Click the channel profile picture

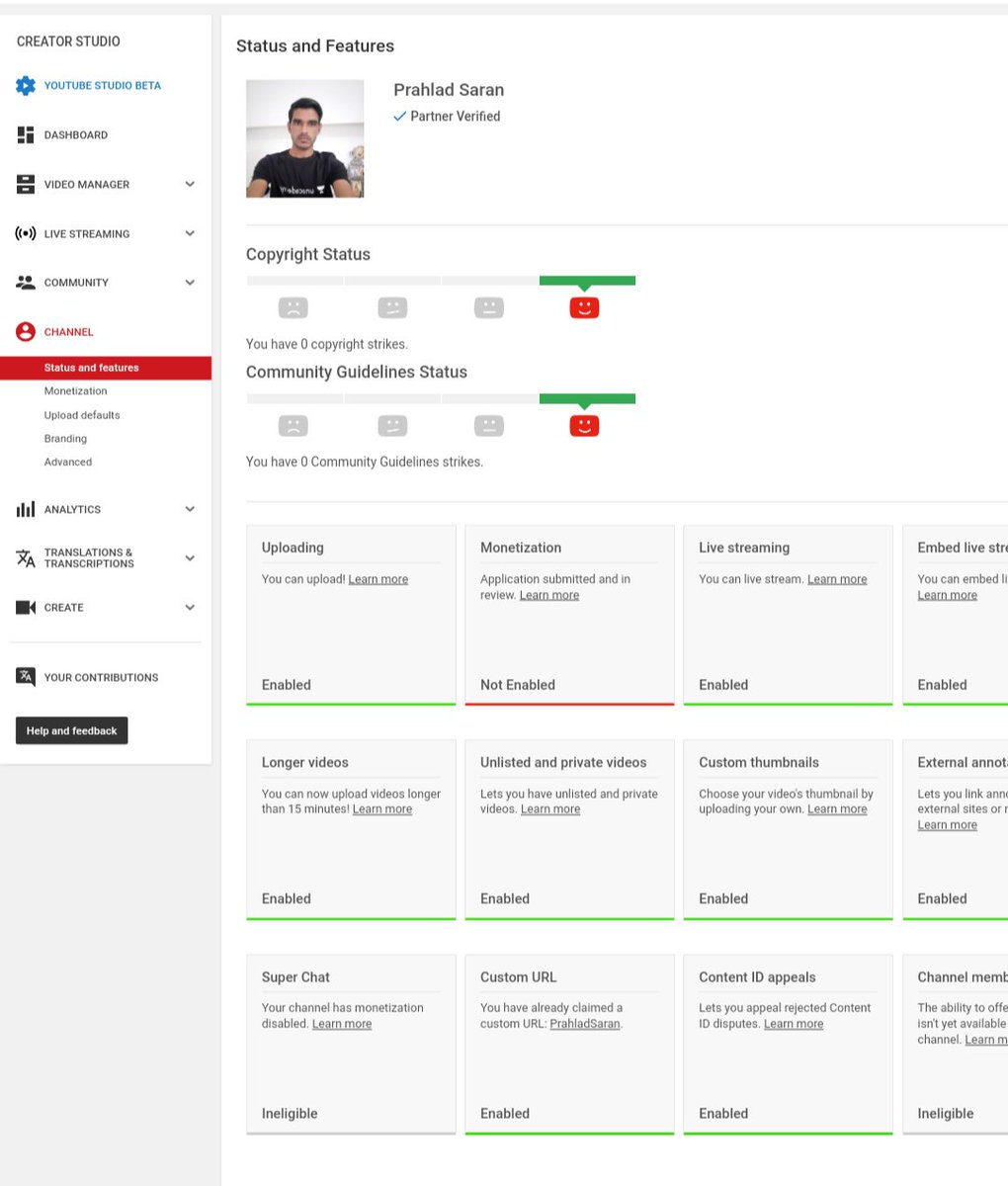click(304, 139)
